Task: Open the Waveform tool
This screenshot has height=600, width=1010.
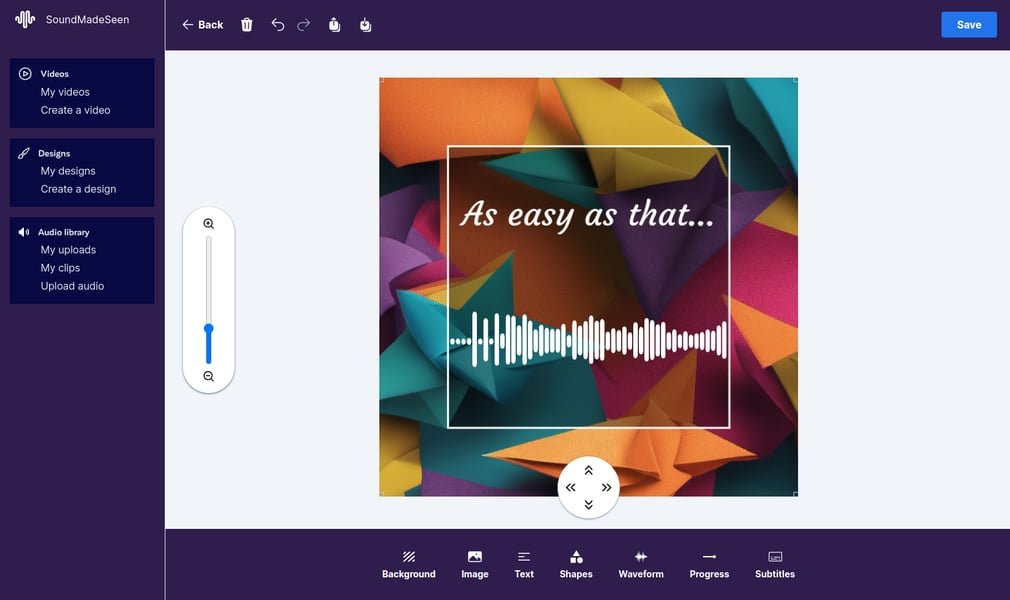Action: click(x=641, y=565)
